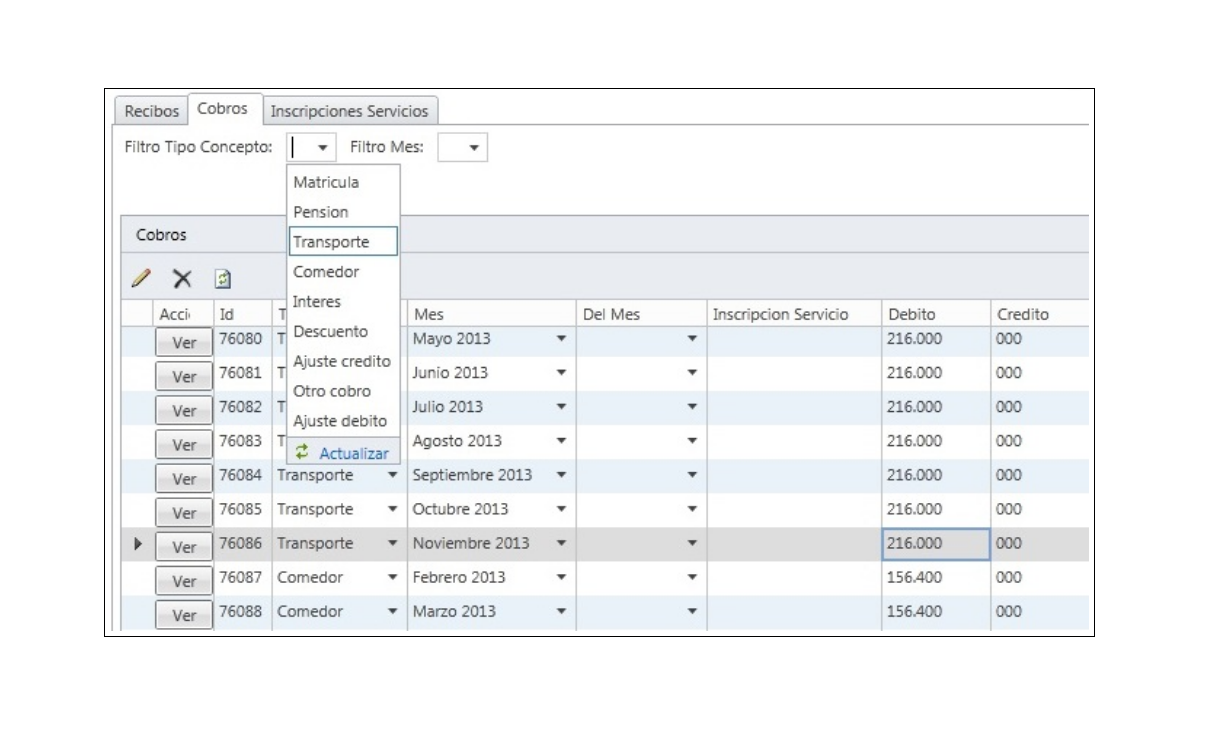Expand Mes dropdown for Agosto 2013 row

(561, 441)
